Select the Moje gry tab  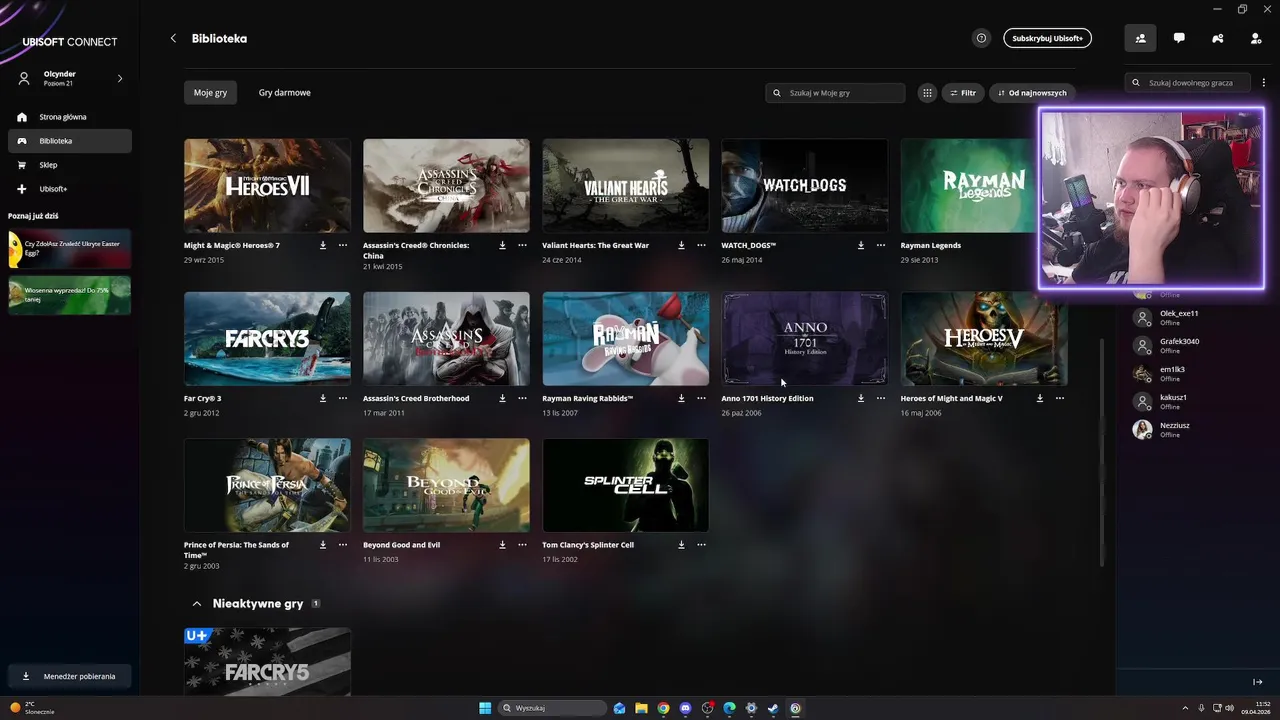tap(210, 92)
